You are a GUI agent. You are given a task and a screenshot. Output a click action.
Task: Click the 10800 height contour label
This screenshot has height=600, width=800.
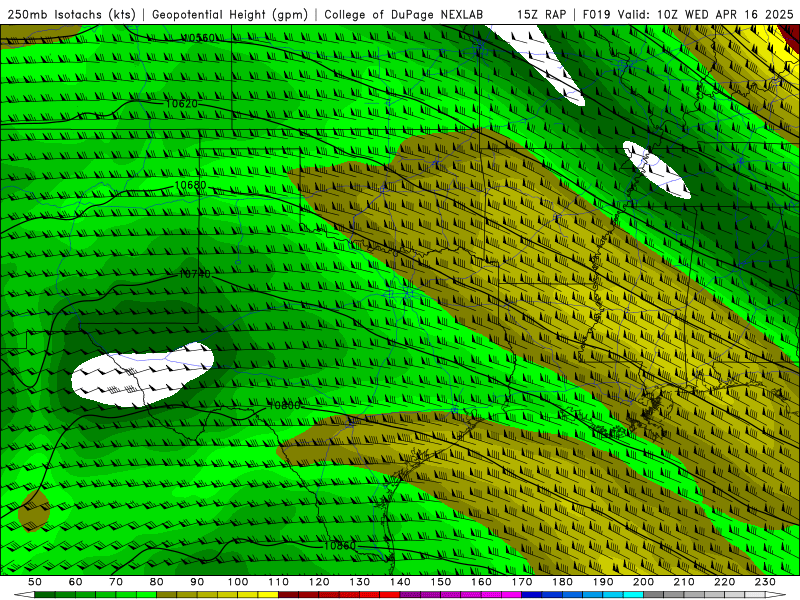(284, 406)
